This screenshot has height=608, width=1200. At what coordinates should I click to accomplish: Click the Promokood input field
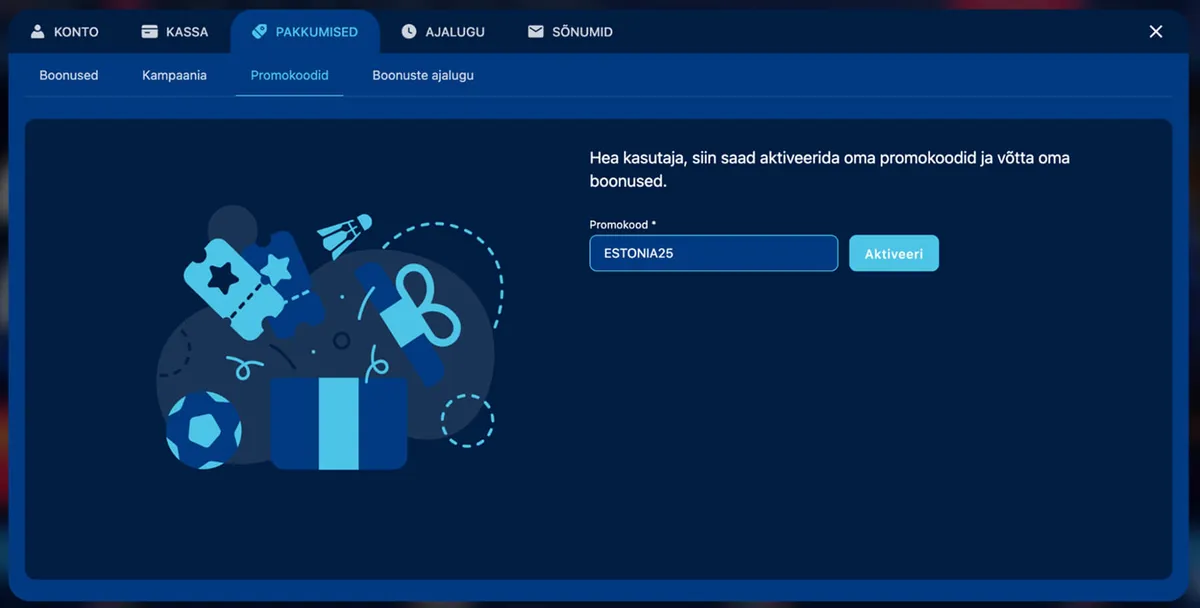click(x=714, y=253)
